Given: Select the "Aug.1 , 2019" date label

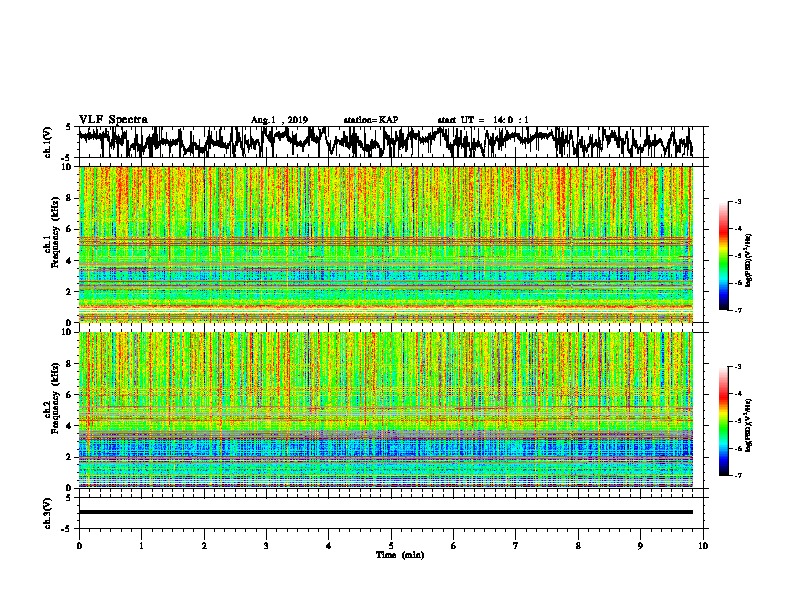Looking at the screenshot, I should 279,120.
